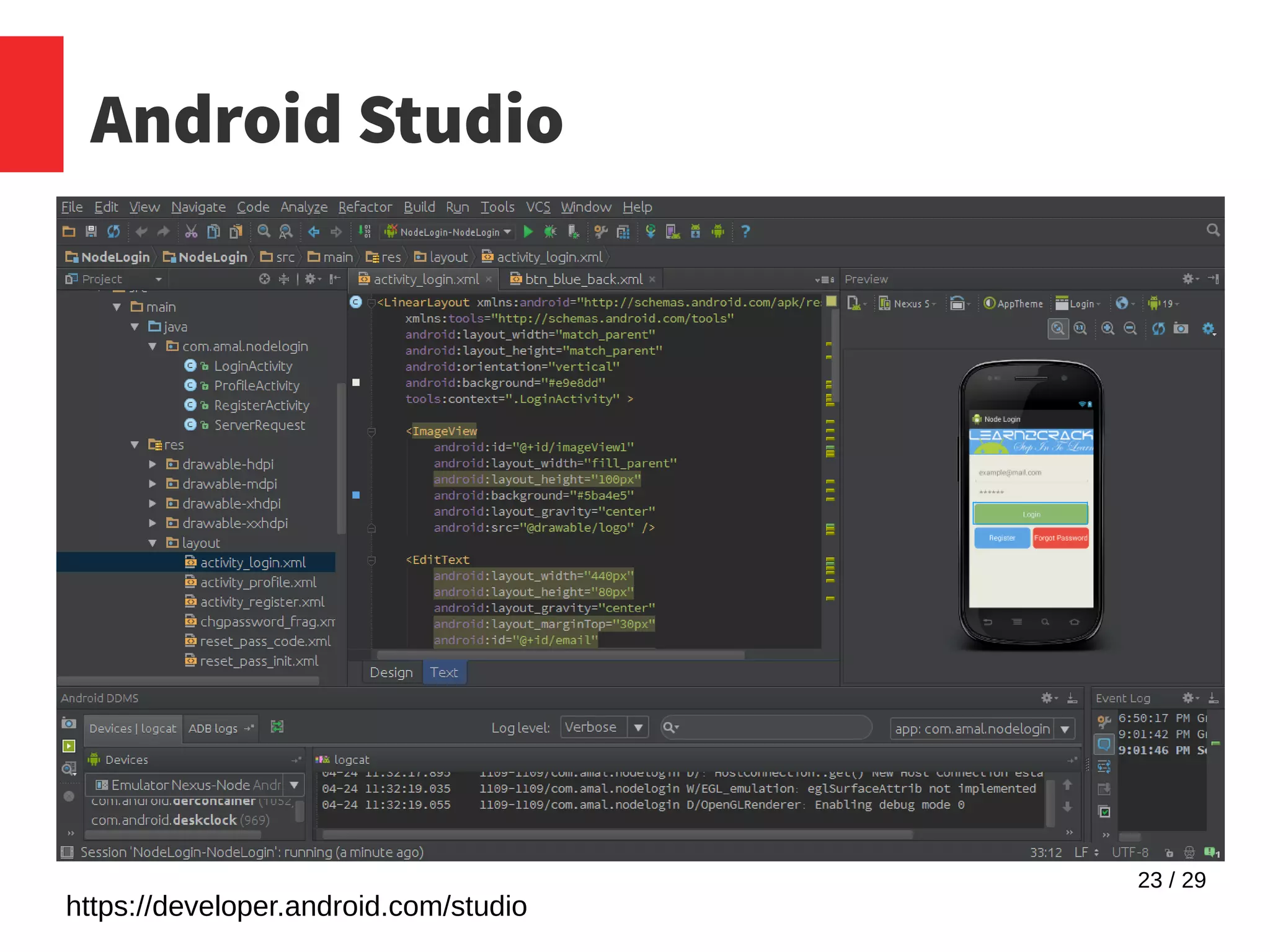
Task: Open the NodeLogin run configuration dropdown
Action: [448, 232]
